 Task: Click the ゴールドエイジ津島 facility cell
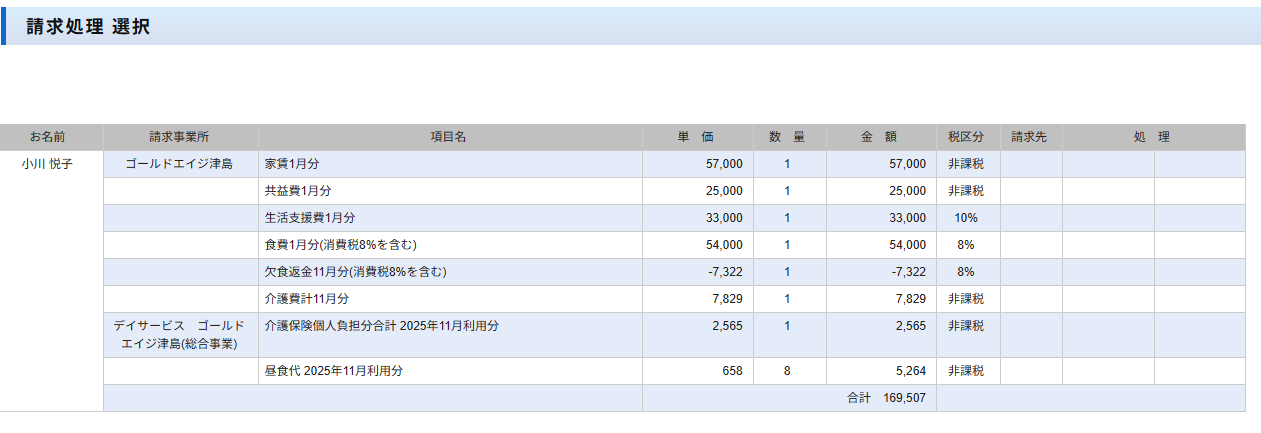tap(180, 164)
